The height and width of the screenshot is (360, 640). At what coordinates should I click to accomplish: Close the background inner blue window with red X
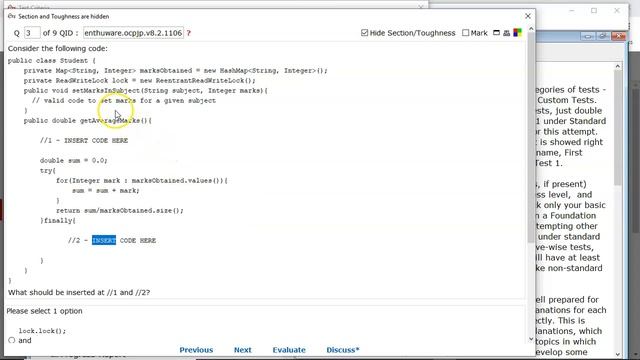(619, 37)
